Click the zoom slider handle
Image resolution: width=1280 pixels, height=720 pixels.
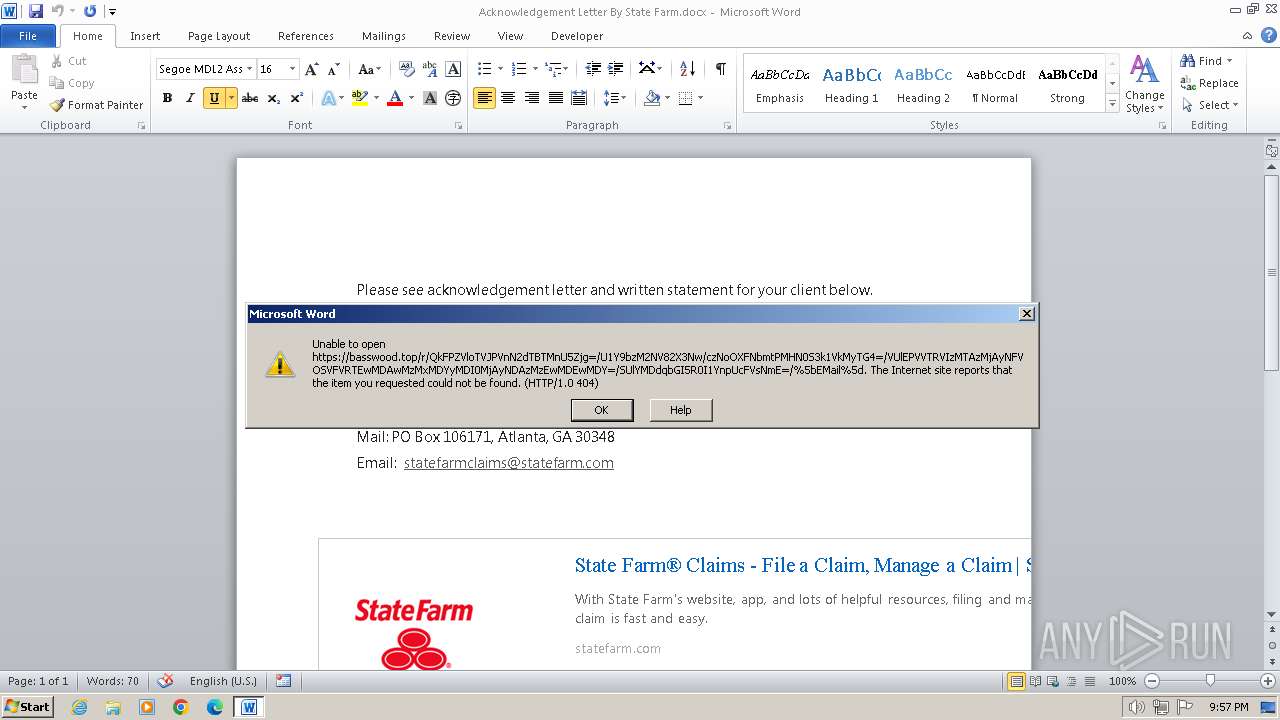pos(1210,681)
